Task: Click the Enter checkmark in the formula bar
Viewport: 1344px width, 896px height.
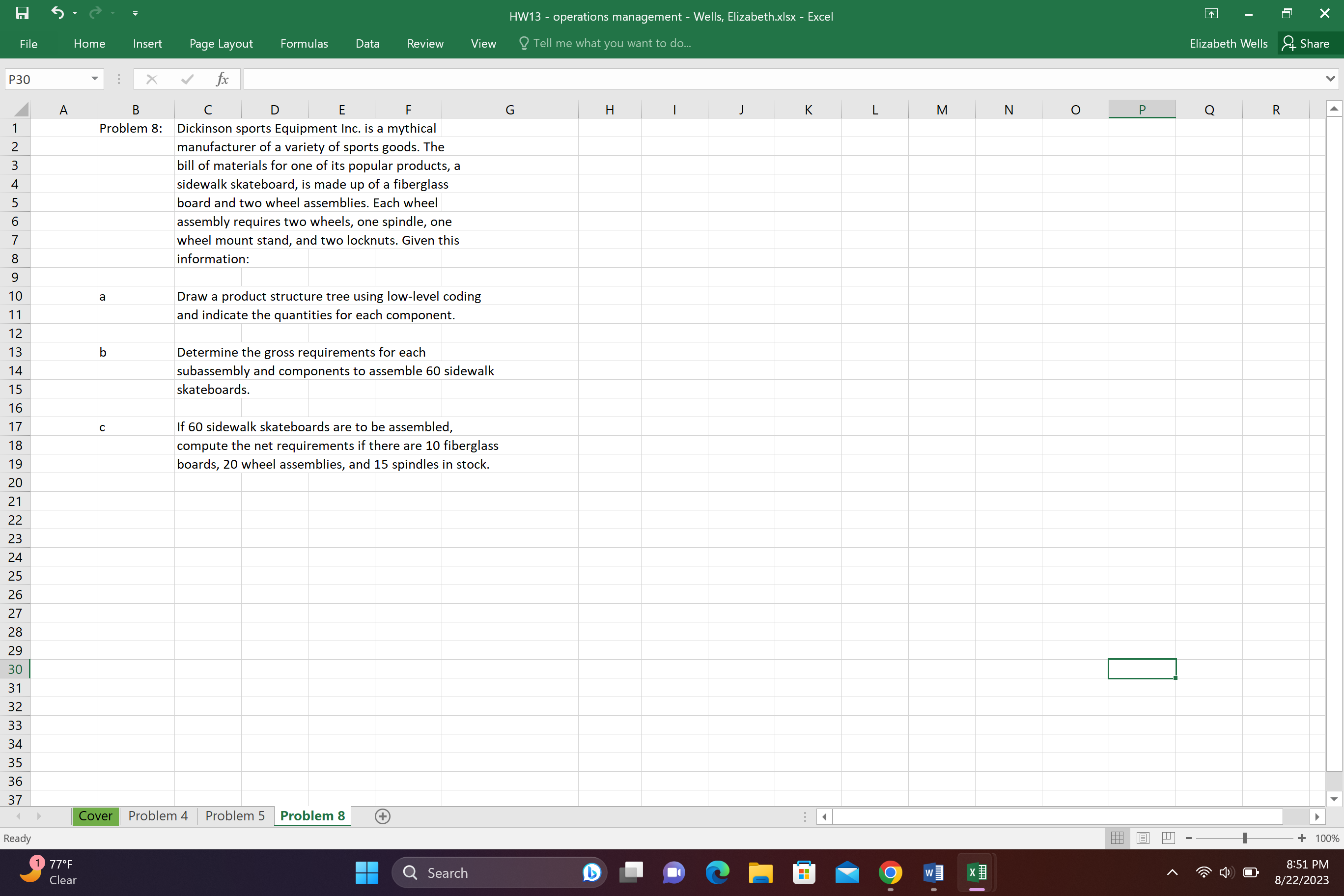Action: click(x=186, y=79)
